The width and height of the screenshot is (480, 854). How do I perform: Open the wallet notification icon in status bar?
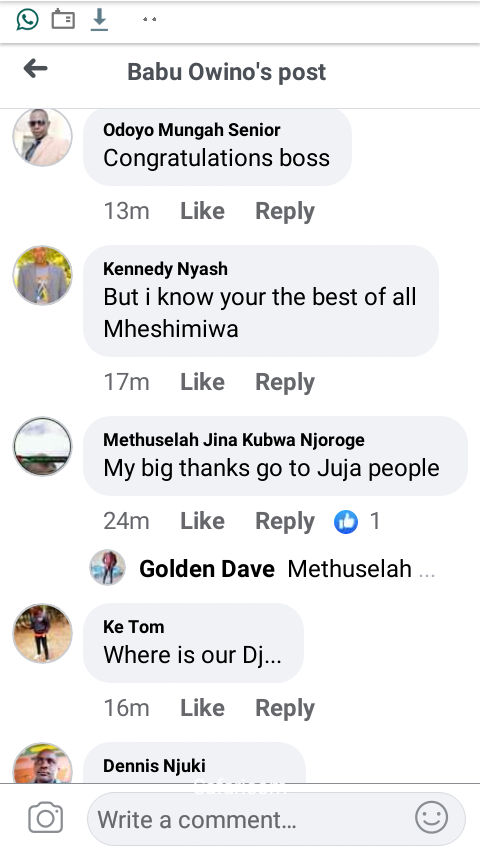(63, 20)
